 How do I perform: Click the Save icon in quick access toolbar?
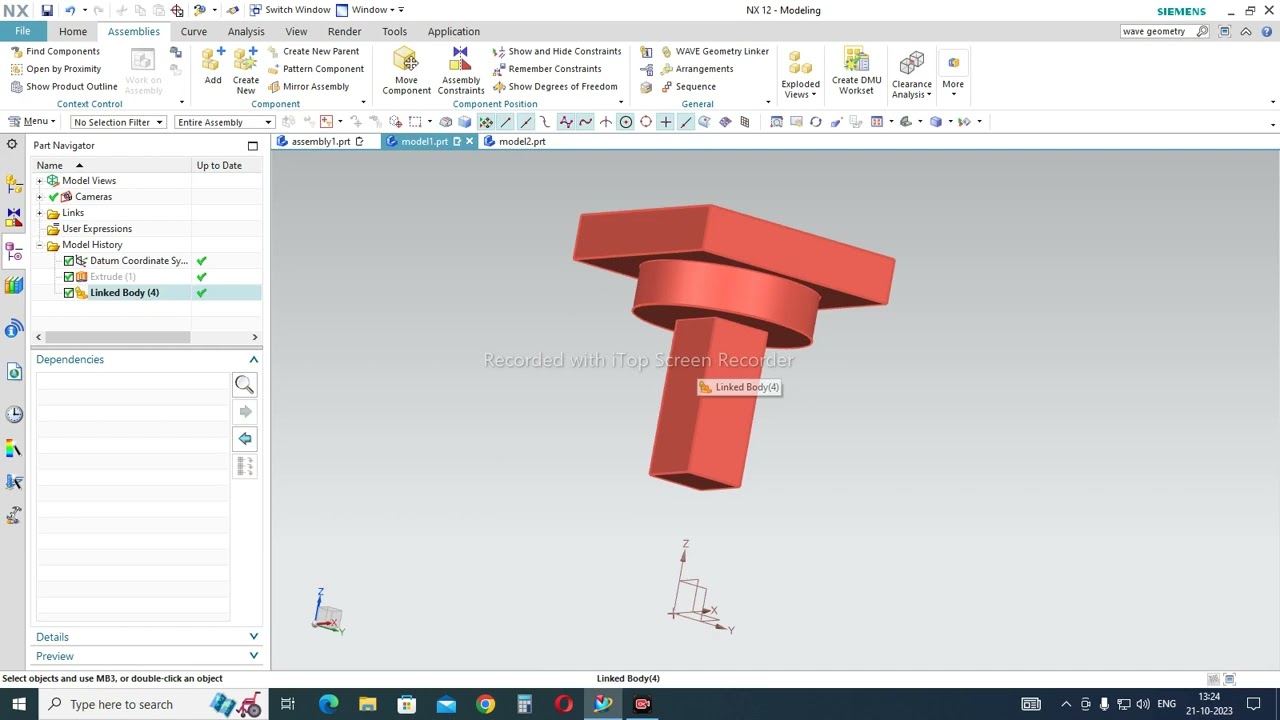tap(47, 10)
